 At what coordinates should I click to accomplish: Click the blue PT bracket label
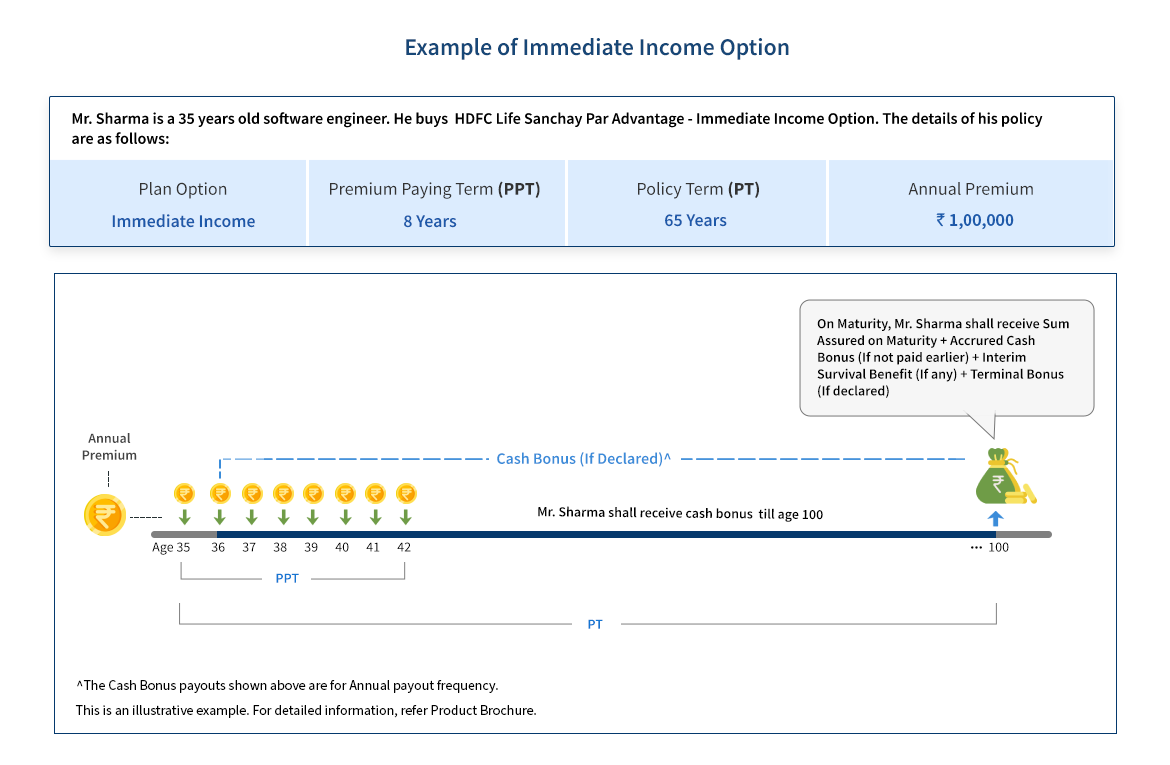[x=595, y=624]
